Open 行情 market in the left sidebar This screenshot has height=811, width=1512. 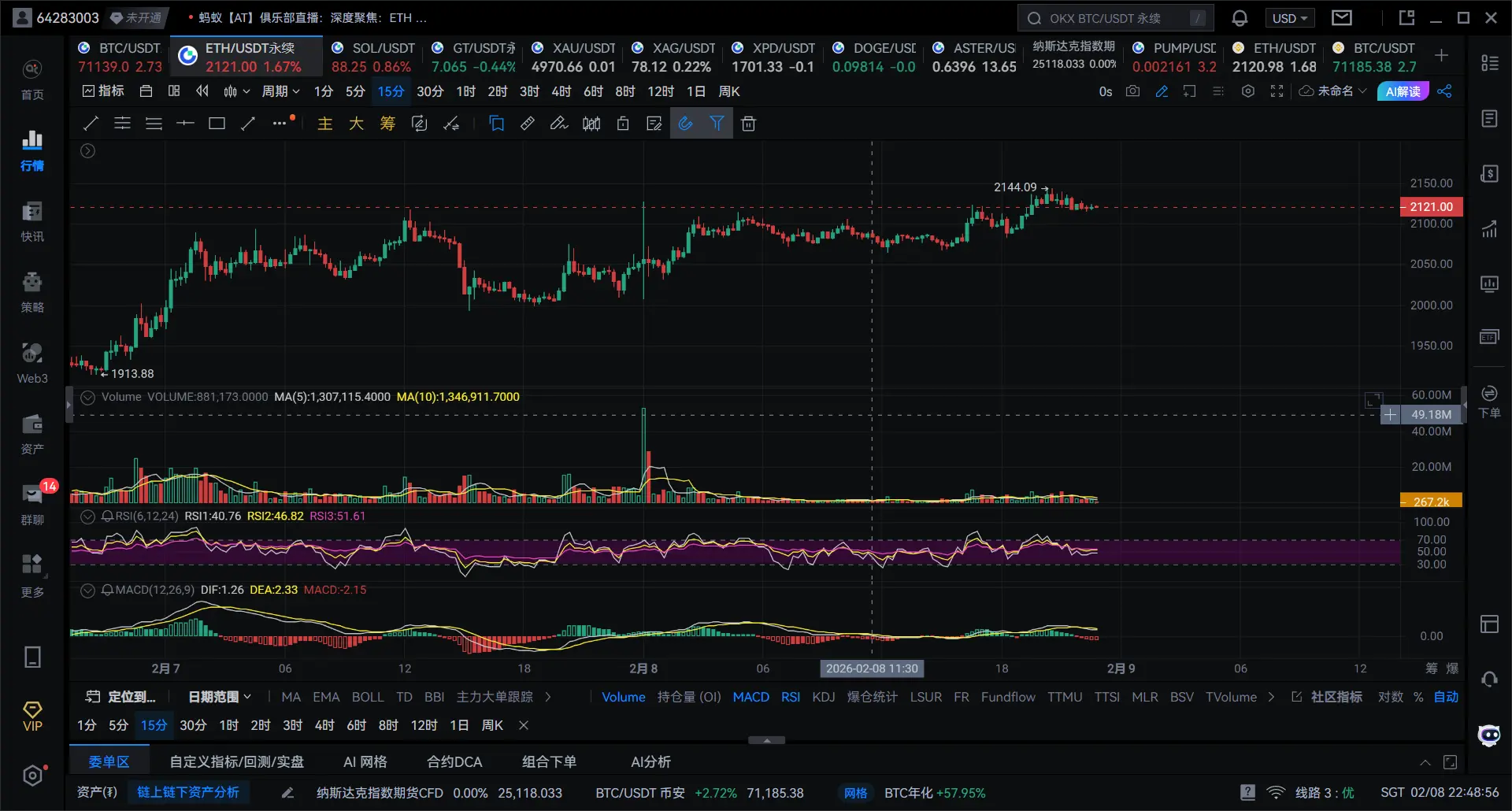(32, 150)
